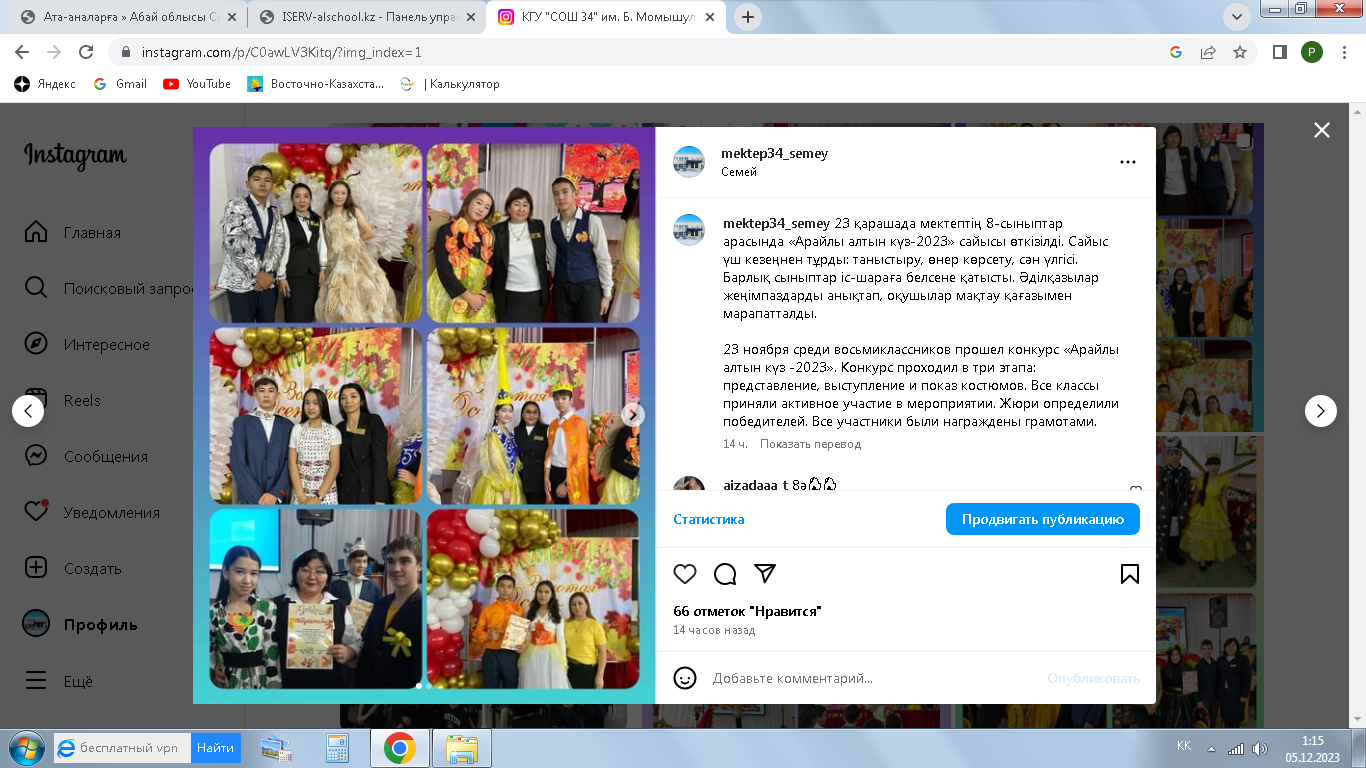Viewport: 1366px width, 768px height.
Task: Click the Опубликовать comment button
Action: [1094, 678]
